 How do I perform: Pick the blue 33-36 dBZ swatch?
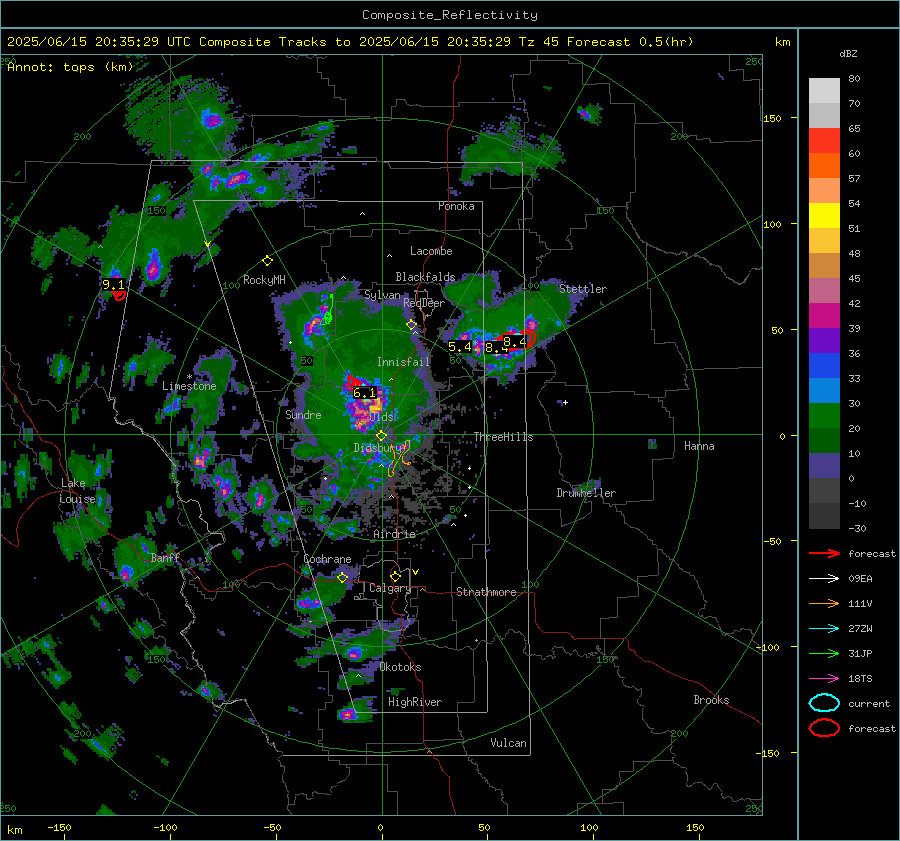click(824, 366)
